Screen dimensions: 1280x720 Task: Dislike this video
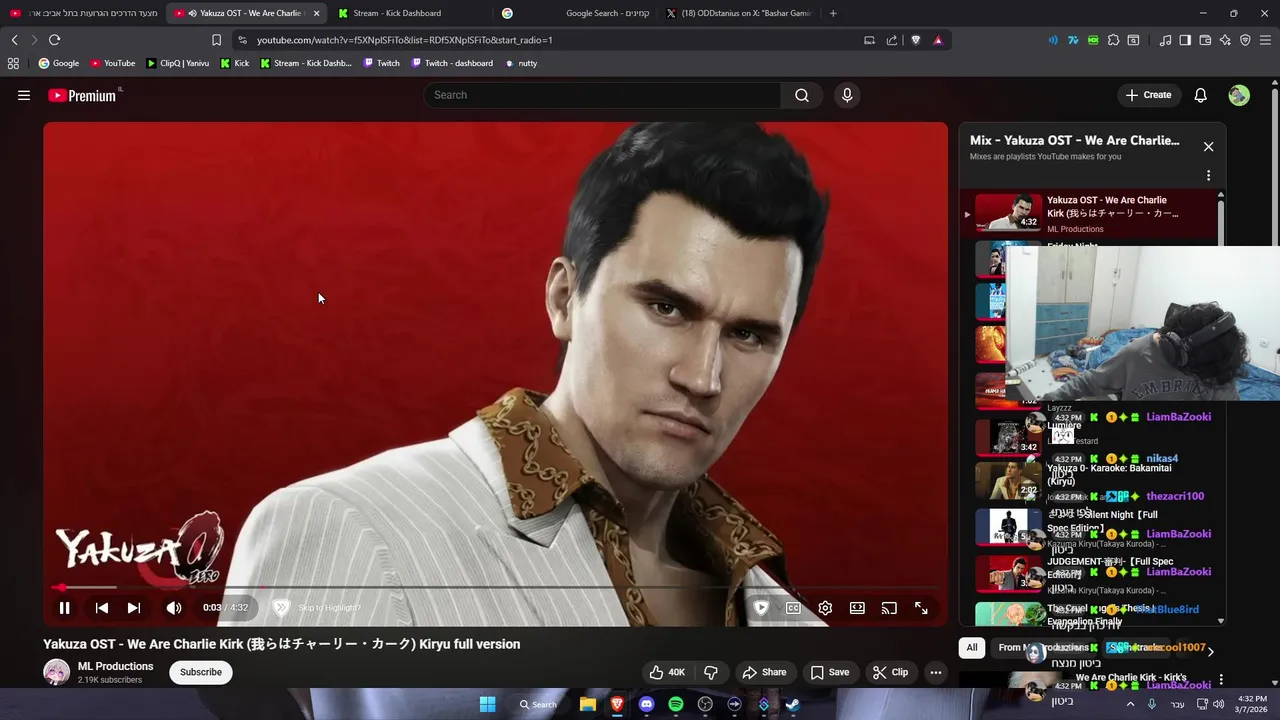click(711, 672)
